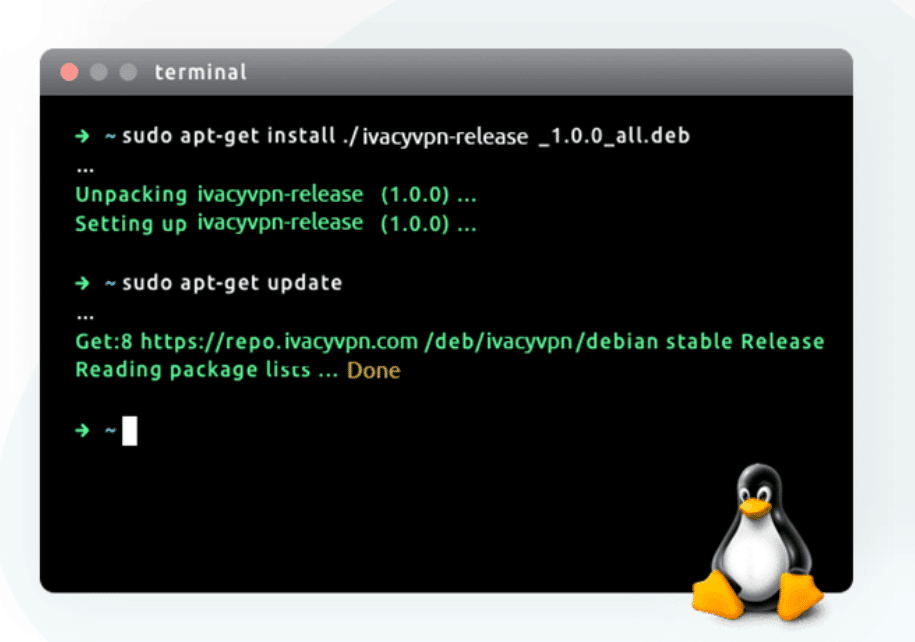915x642 pixels.
Task: Click the 'terminal' title text
Action: (x=200, y=72)
